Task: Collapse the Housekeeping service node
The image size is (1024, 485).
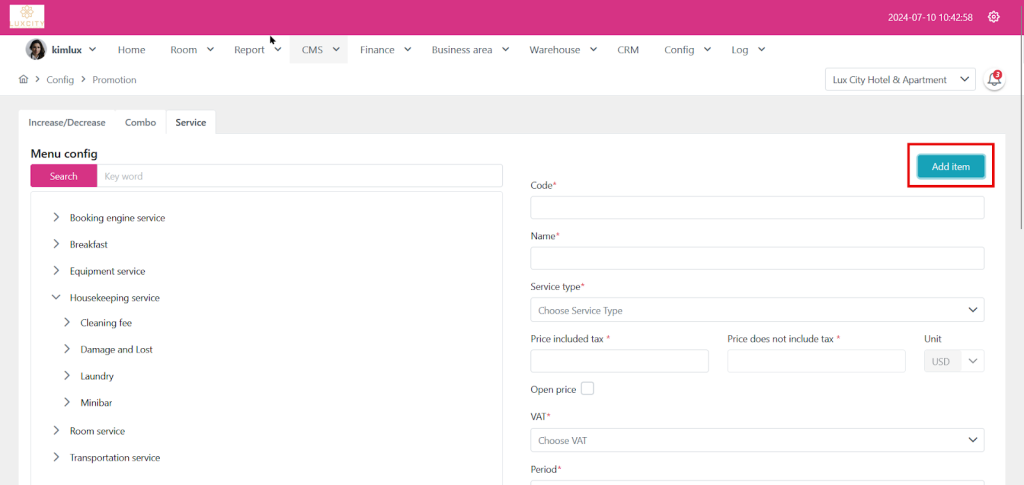Action: coord(57,297)
